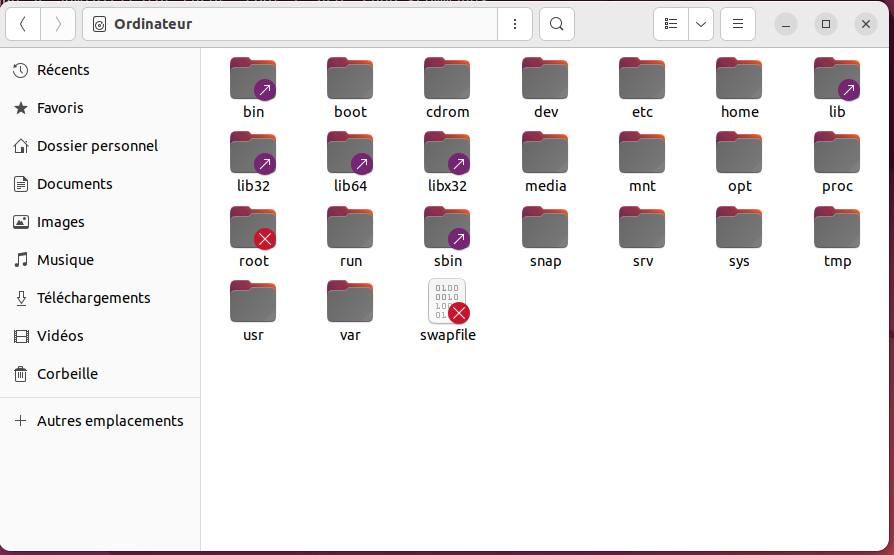The image size is (894, 555).
Task: Select the tmp folder icon
Action: tap(837, 227)
